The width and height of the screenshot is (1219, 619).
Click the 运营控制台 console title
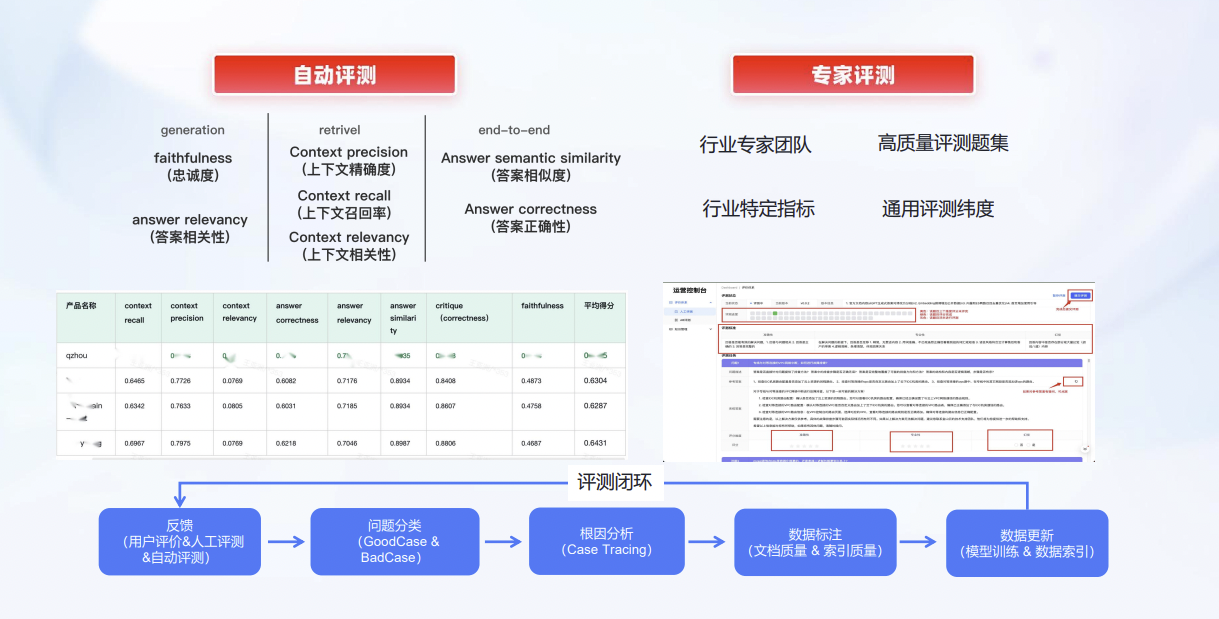[x=690, y=290]
